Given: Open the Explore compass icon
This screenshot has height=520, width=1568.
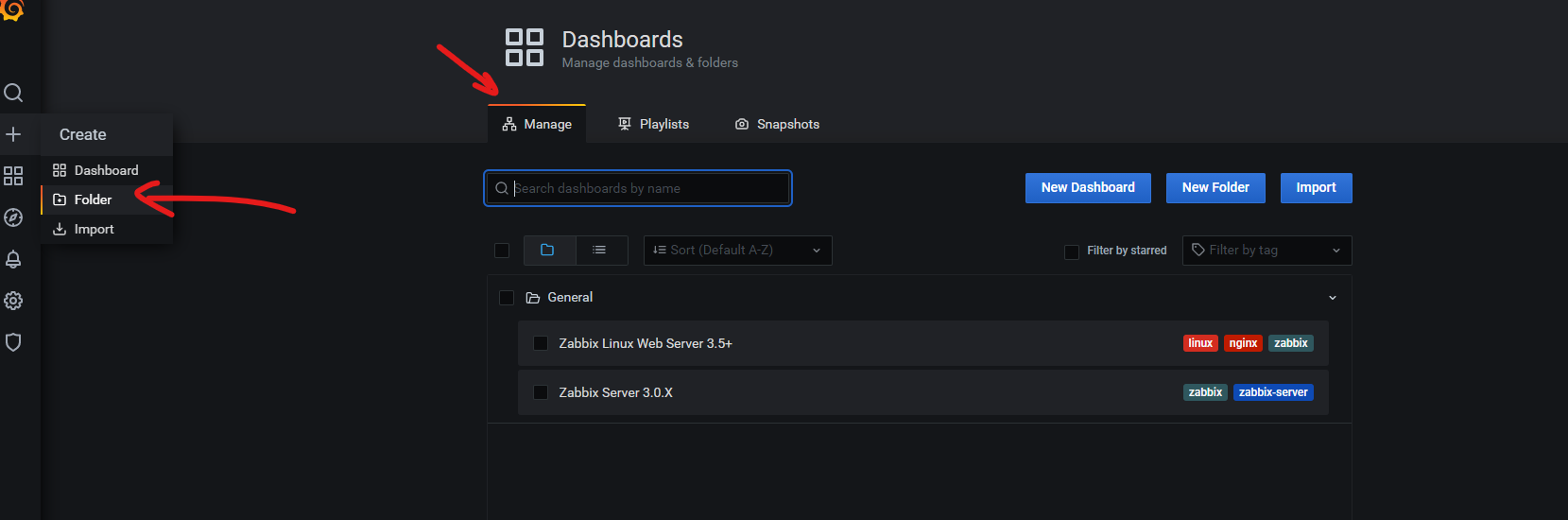Looking at the screenshot, I should coord(13,217).
